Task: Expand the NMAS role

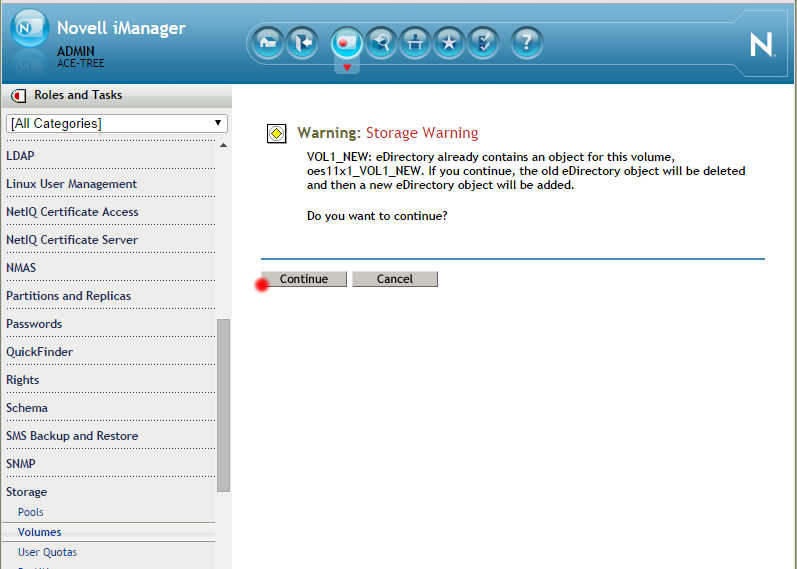Action: tap(21, 267)
